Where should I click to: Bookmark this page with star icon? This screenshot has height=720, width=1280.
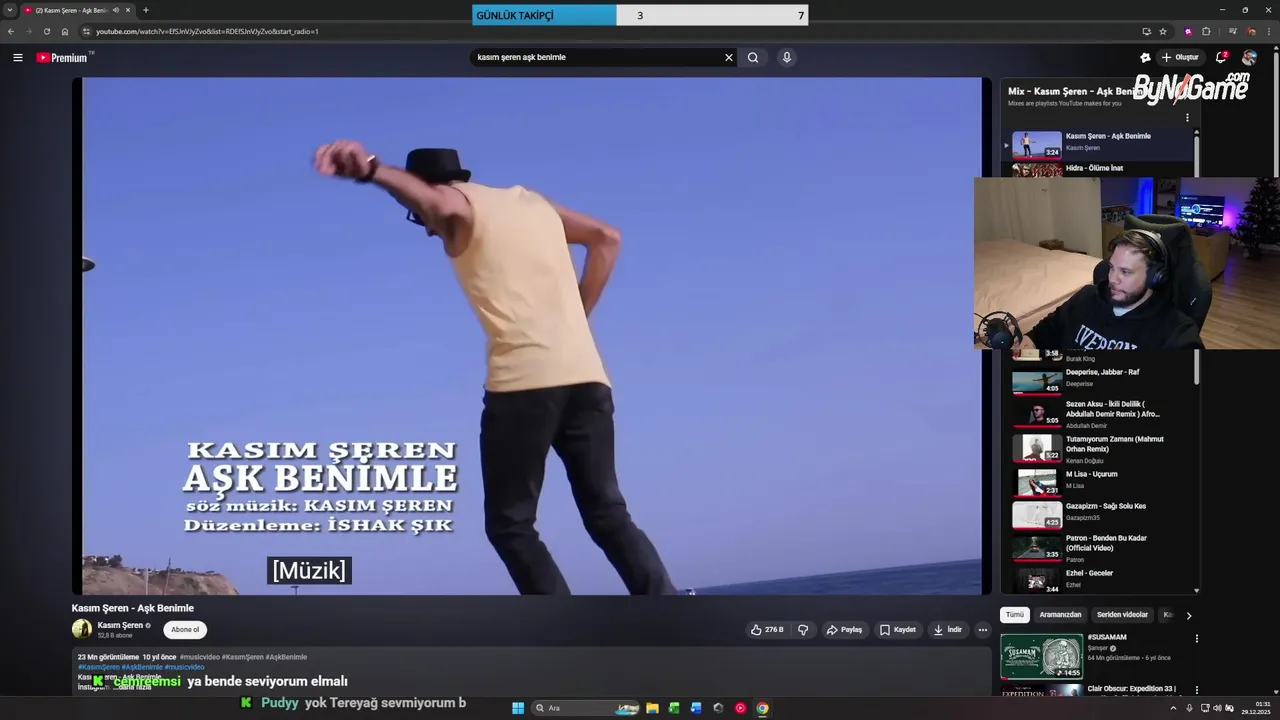(x=1163, y=31)
